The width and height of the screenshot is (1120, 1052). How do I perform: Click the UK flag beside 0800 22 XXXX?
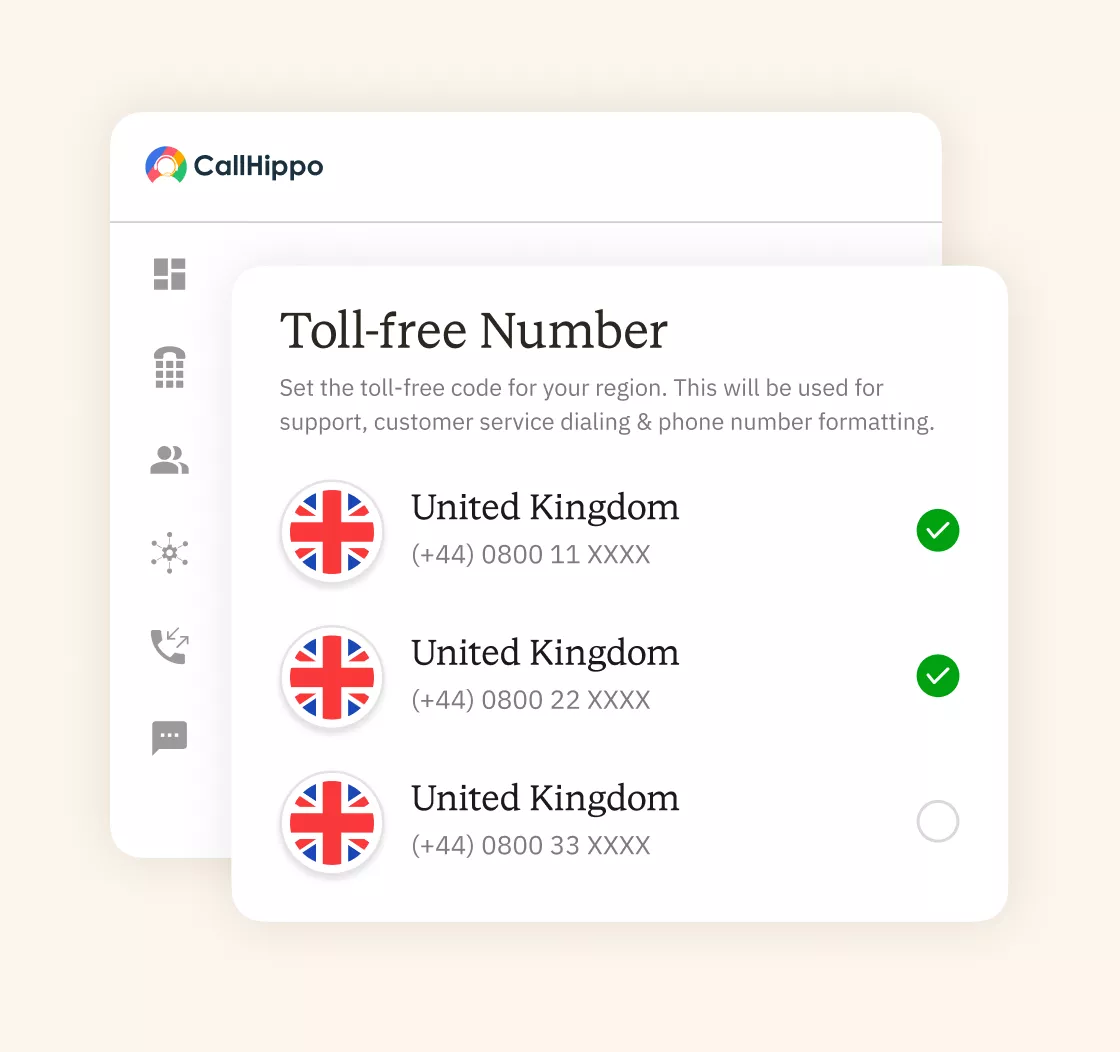[x=332, y=677]
